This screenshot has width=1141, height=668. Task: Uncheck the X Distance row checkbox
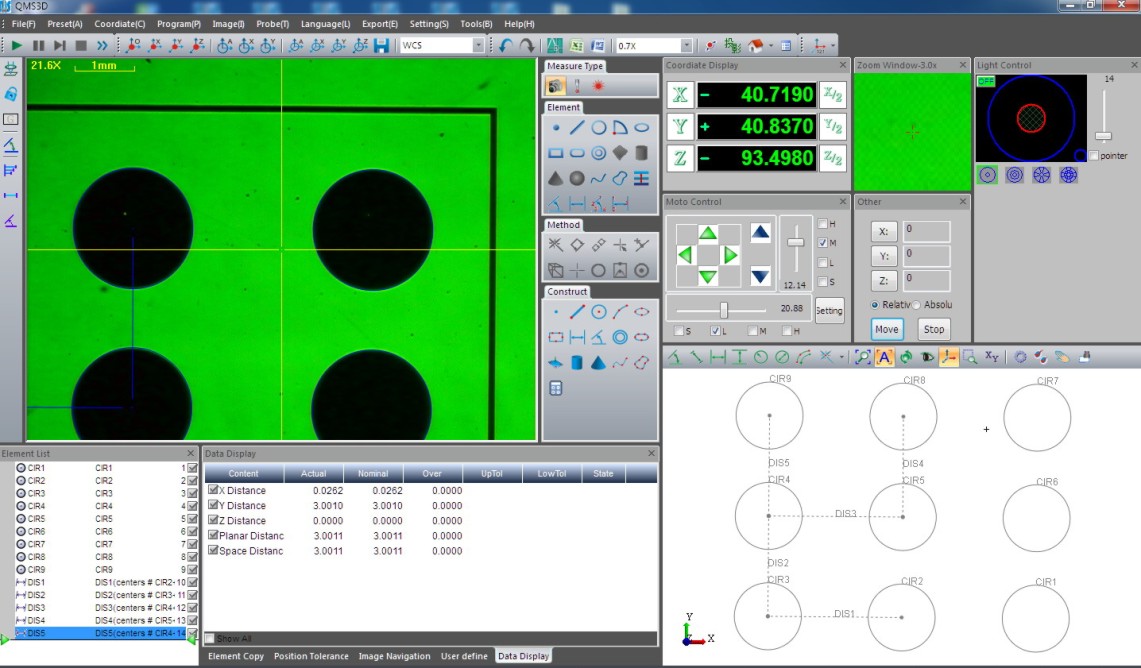(213, 490)
